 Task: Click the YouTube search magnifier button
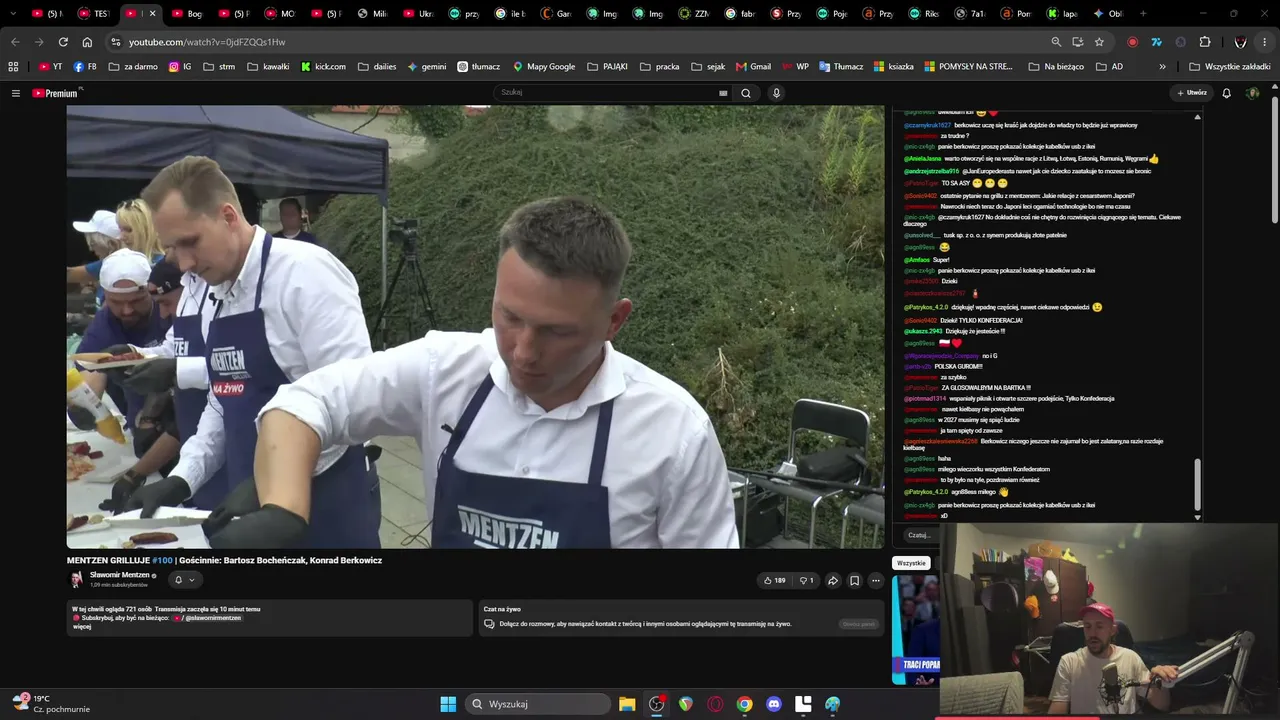point(746,93)
